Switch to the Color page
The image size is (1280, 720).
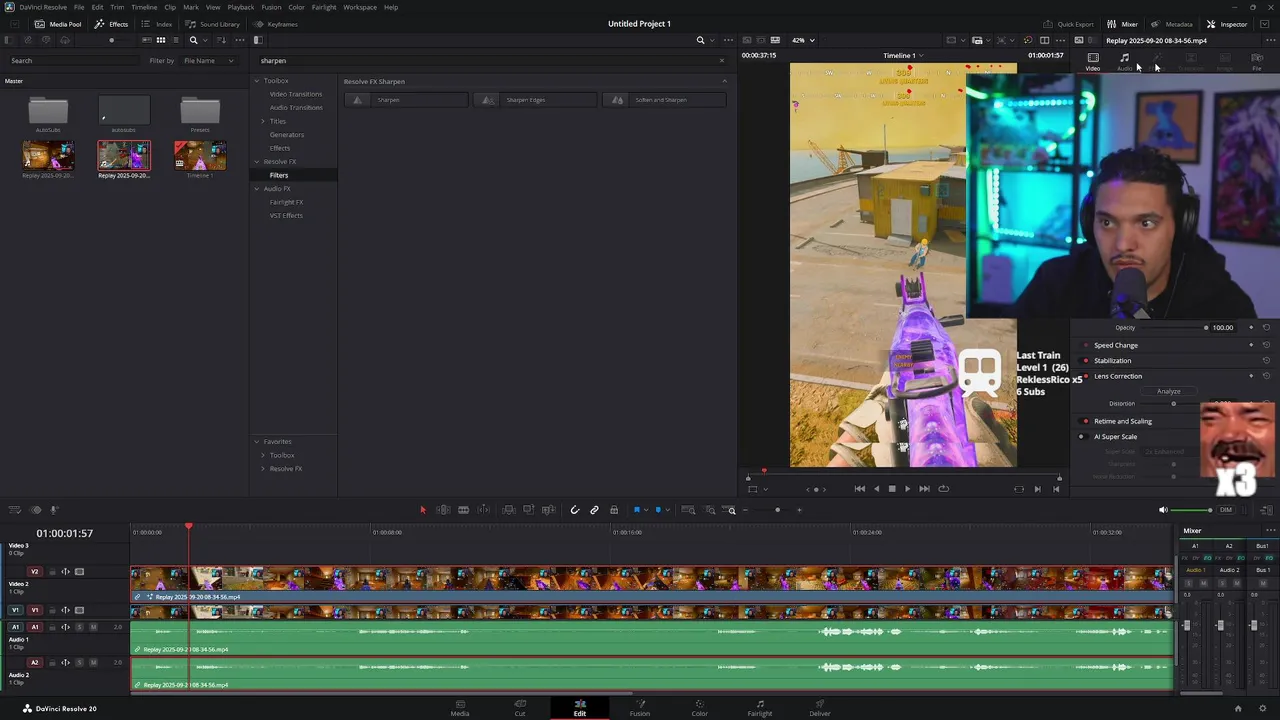click(x=699, y=708)
